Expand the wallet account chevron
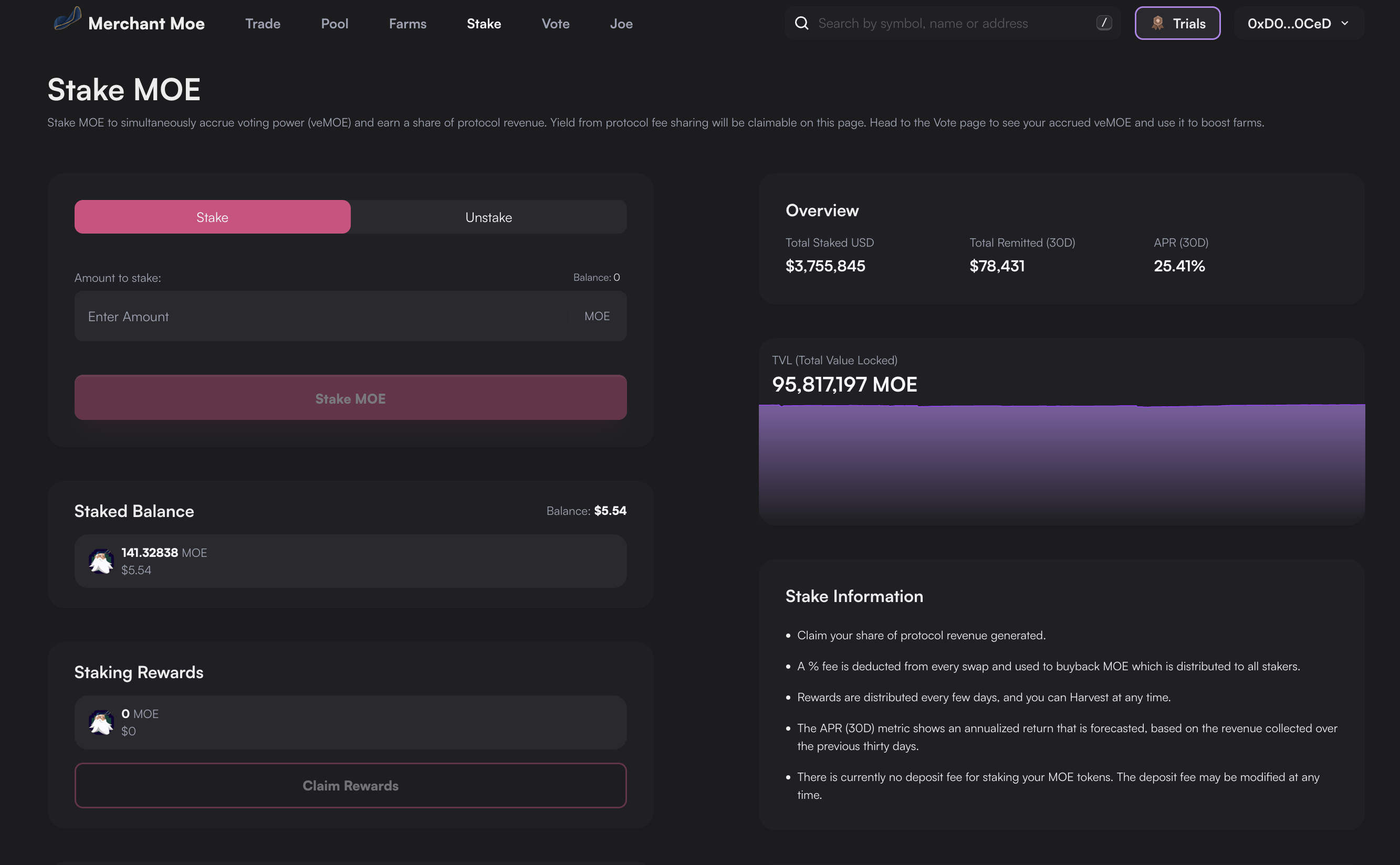Viewport: 1400px width, 865px height. click(x=1345, y=24)
